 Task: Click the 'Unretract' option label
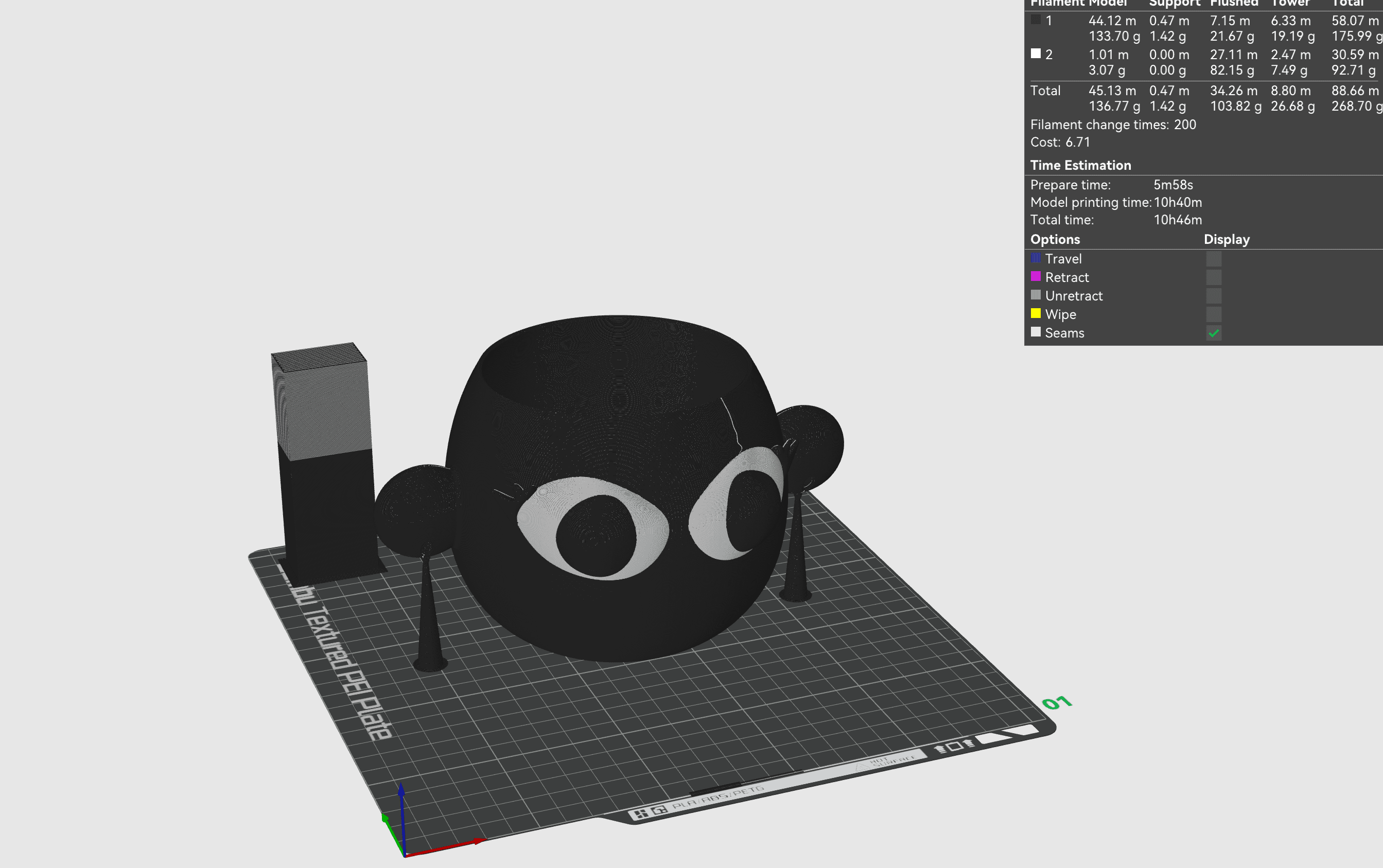(1074, 296)
